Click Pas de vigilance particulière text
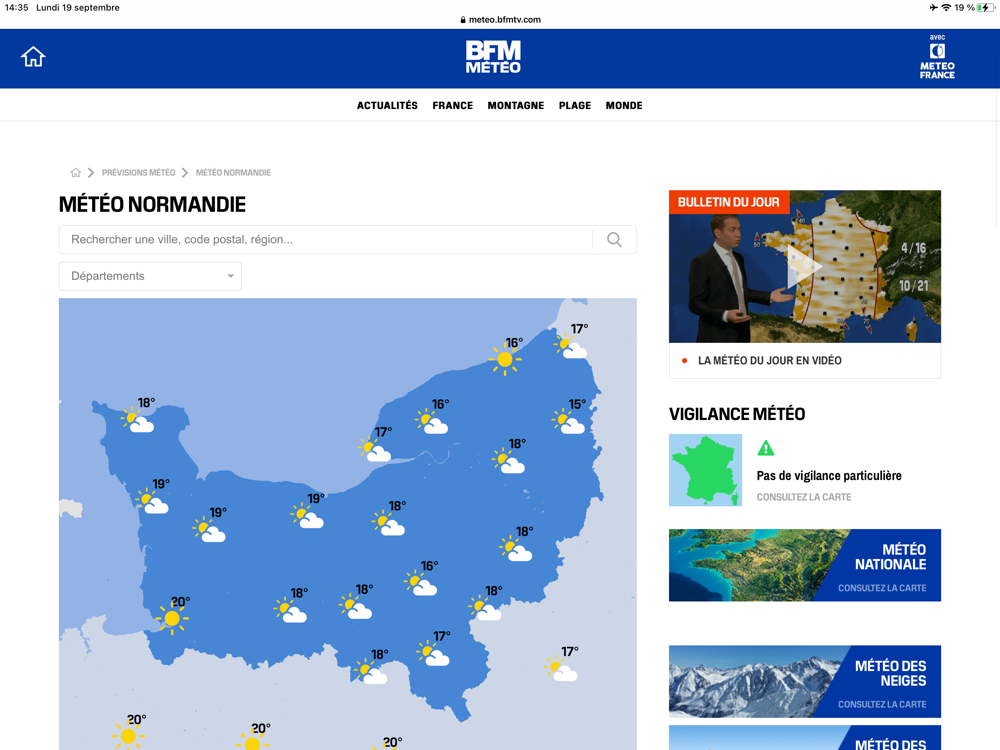The width and height of the screenshot is (1000, 750). coord(829,476)
